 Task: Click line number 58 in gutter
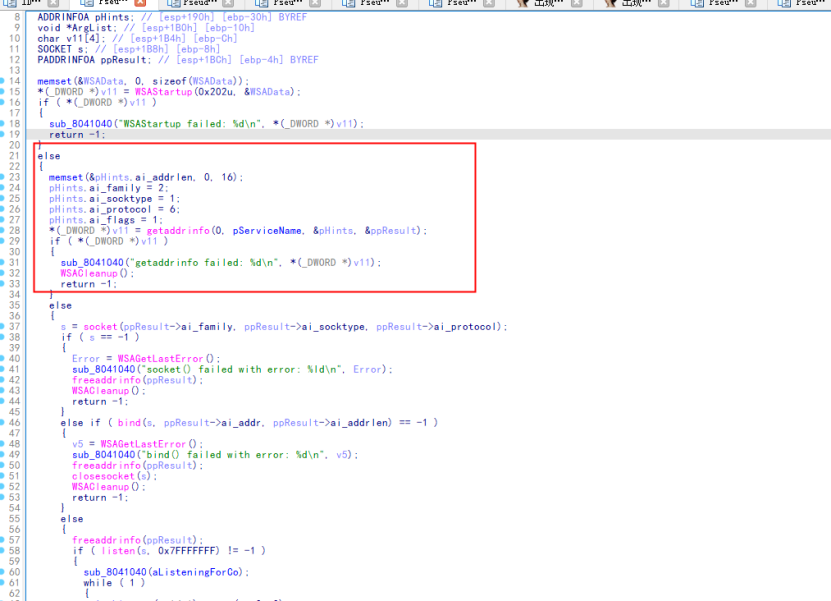pos(14,551)
